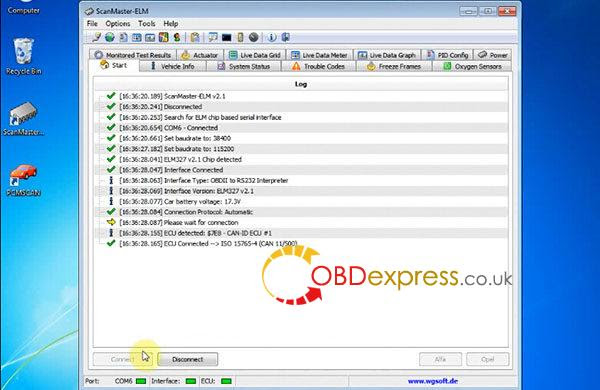Click the ECU green status indicator

coord(227,381)
